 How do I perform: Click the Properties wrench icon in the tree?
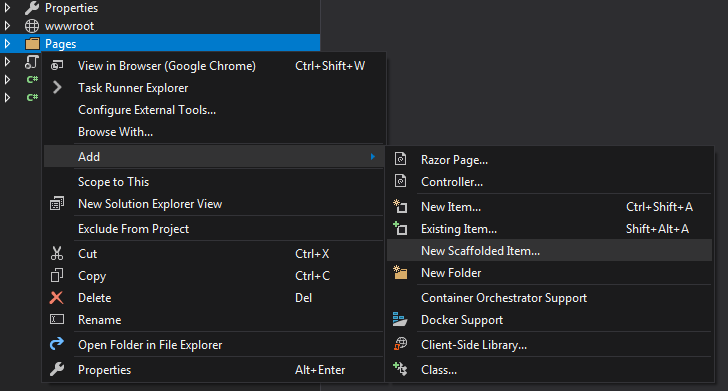pyautogui.click(x=32, y=8)
